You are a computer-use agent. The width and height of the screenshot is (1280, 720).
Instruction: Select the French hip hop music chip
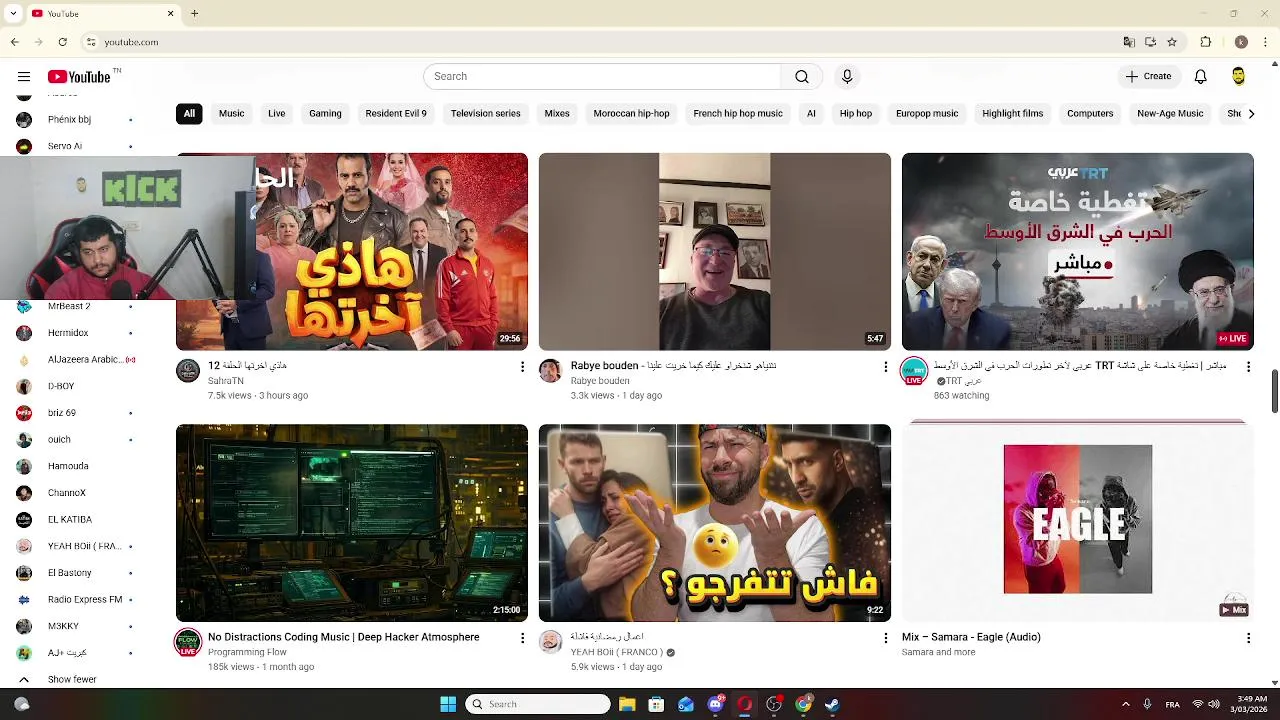pos(738,114)
